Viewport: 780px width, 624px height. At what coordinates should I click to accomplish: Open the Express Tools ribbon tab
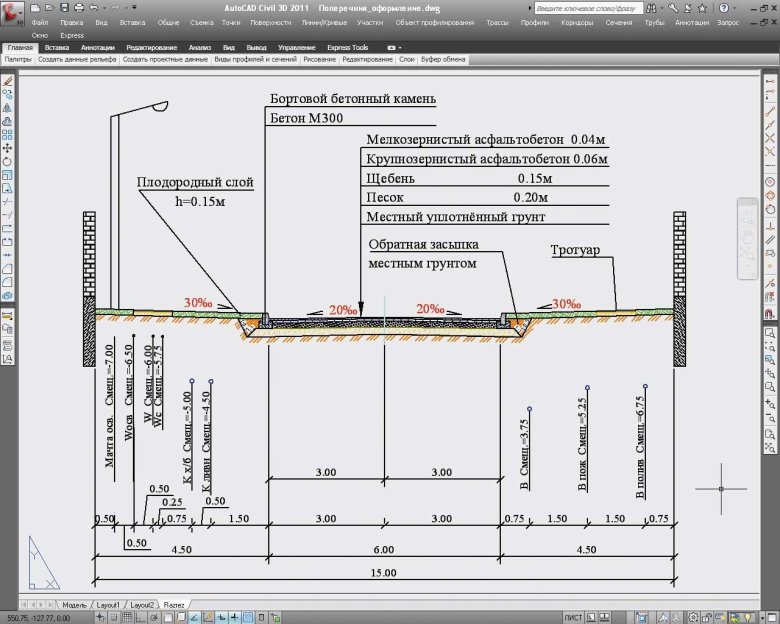347,47
